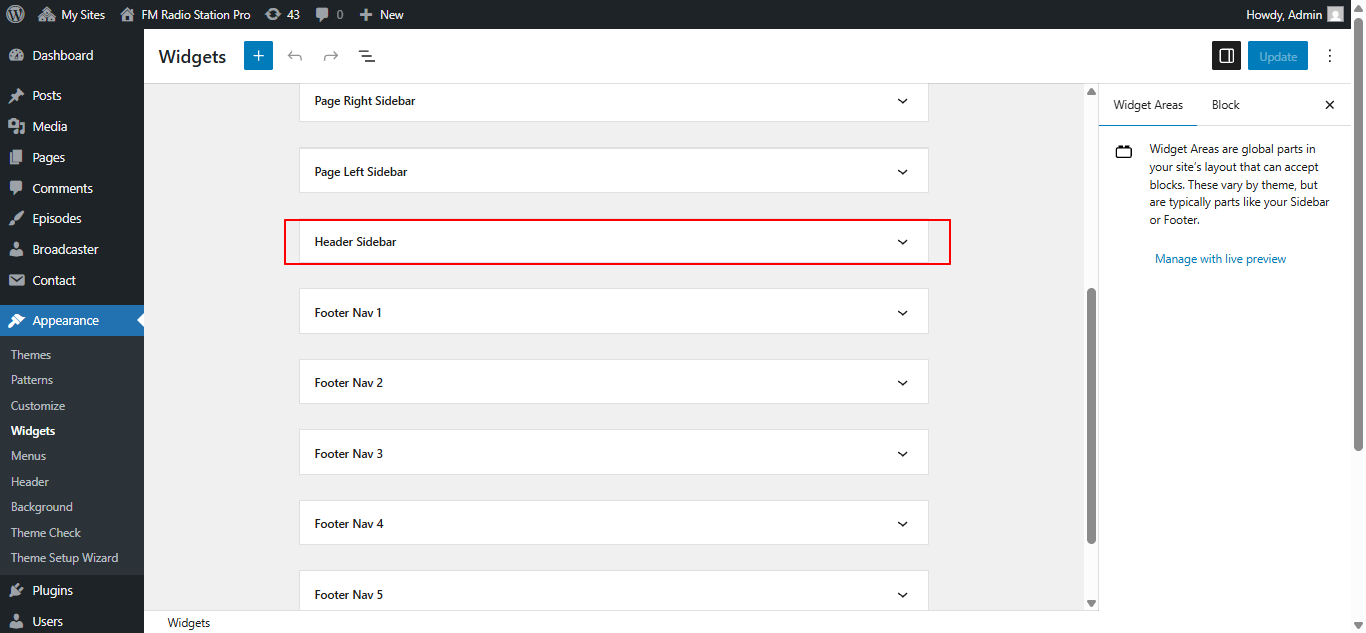The height and width of the screenshot is (633, 1366).
Task: Click the Undo arrow icon
Action: [x=295, y=56]
